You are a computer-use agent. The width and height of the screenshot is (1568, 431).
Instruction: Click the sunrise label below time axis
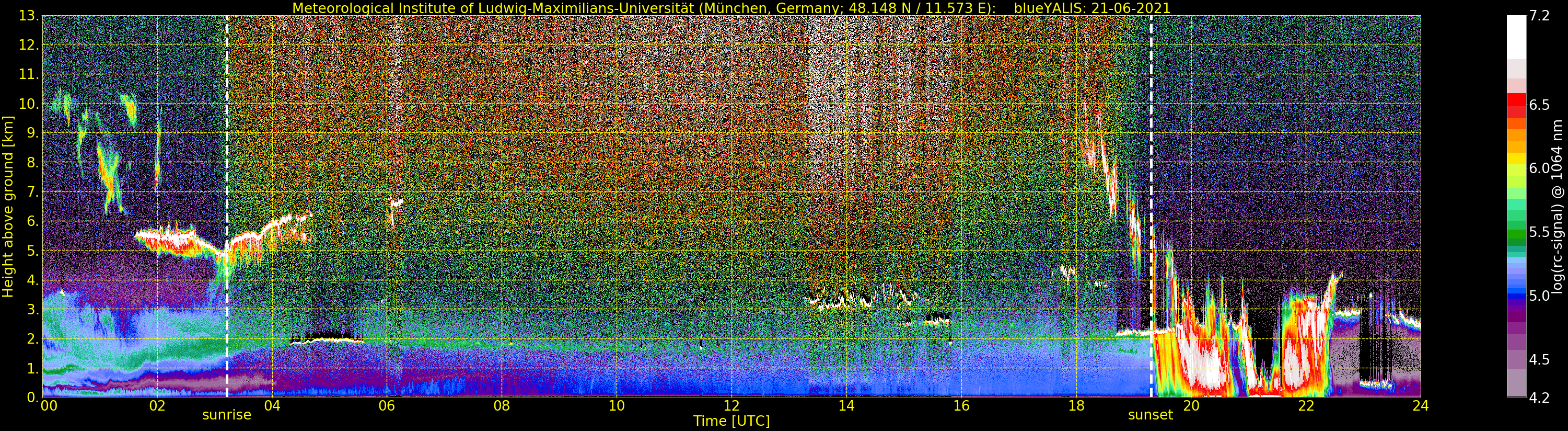226,415
